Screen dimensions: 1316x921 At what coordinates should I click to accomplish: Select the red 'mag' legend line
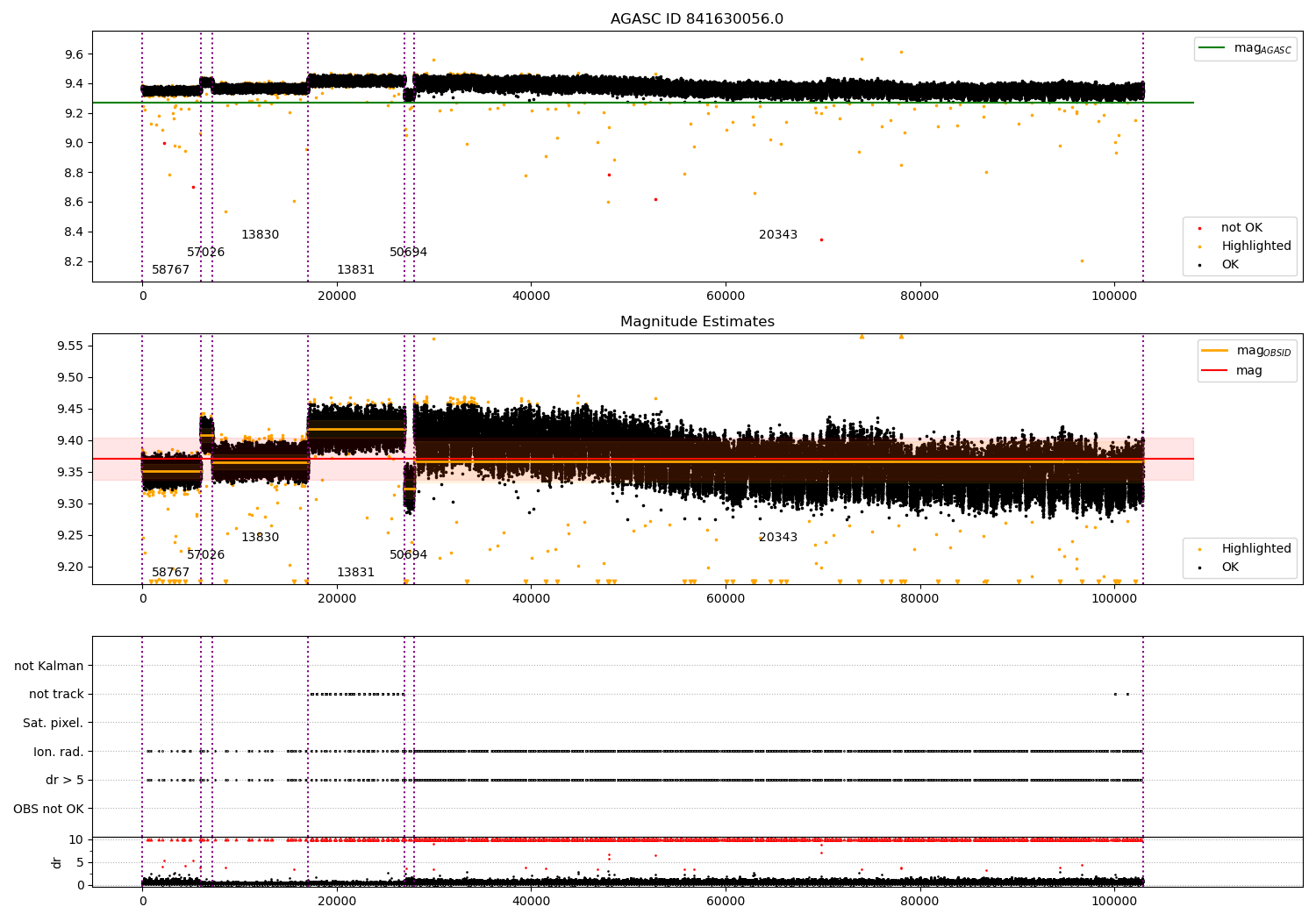point(1216,370)
